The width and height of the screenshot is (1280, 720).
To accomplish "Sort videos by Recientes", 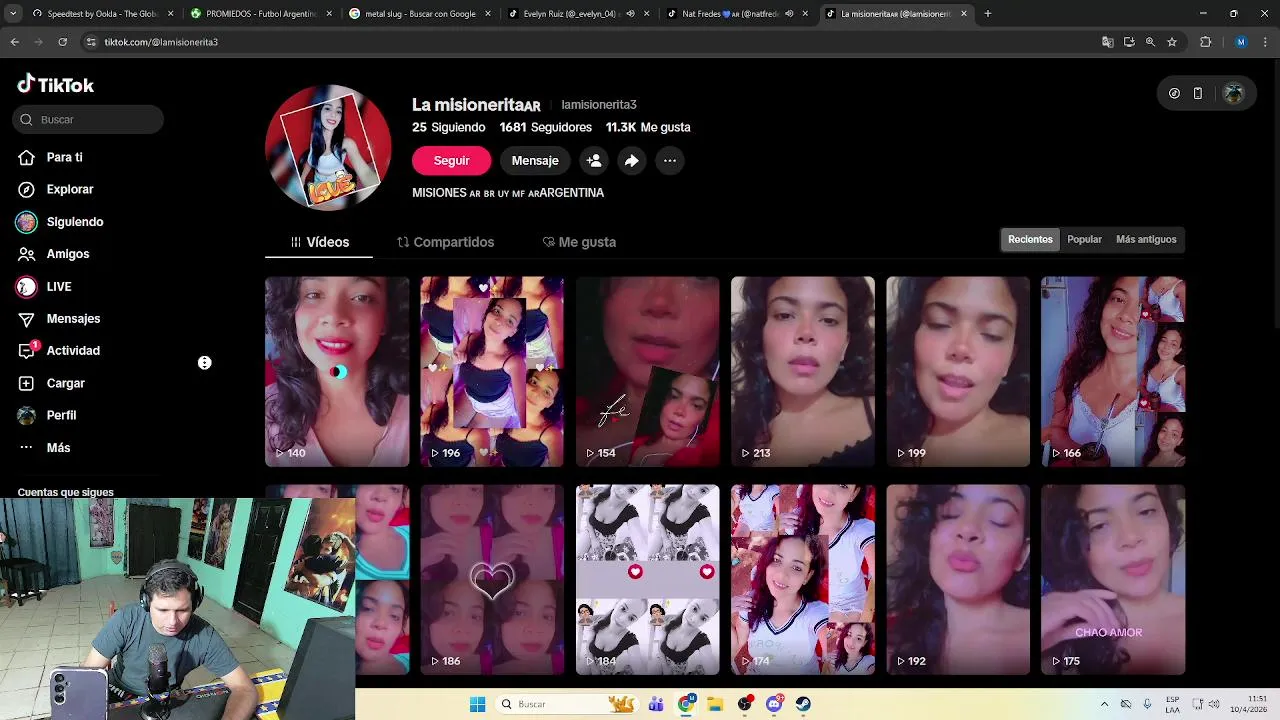I will coord(1030,239).
